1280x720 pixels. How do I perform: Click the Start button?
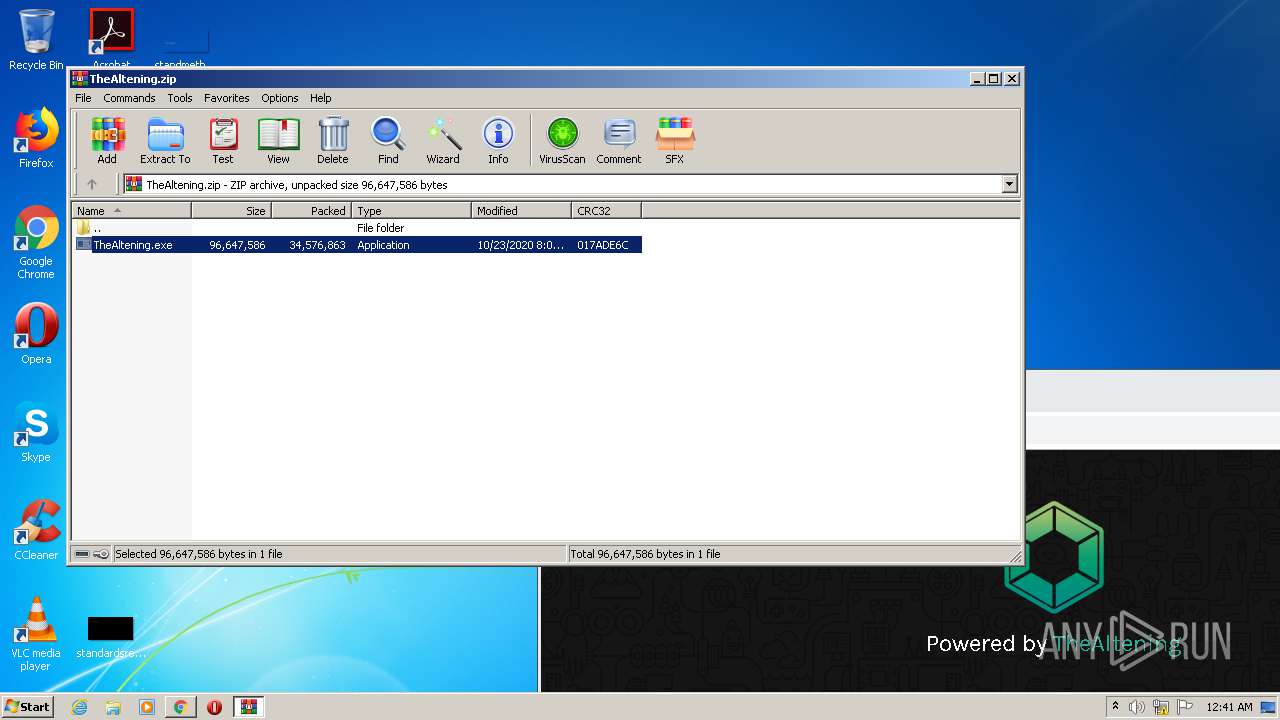[28, 707]
